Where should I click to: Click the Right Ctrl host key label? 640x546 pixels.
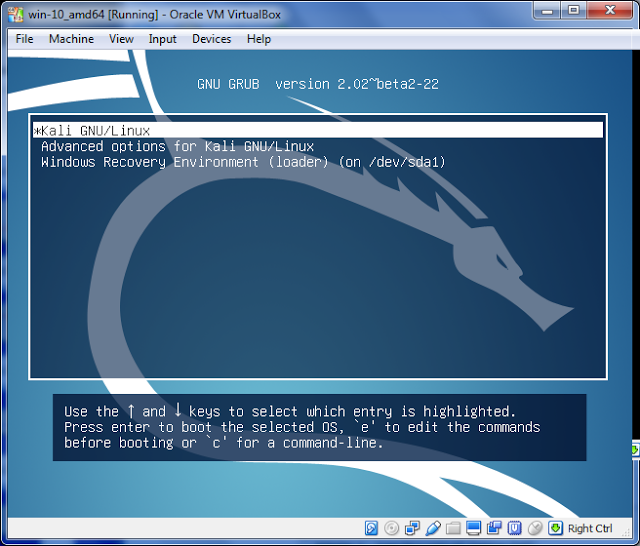tap(590, 528)
